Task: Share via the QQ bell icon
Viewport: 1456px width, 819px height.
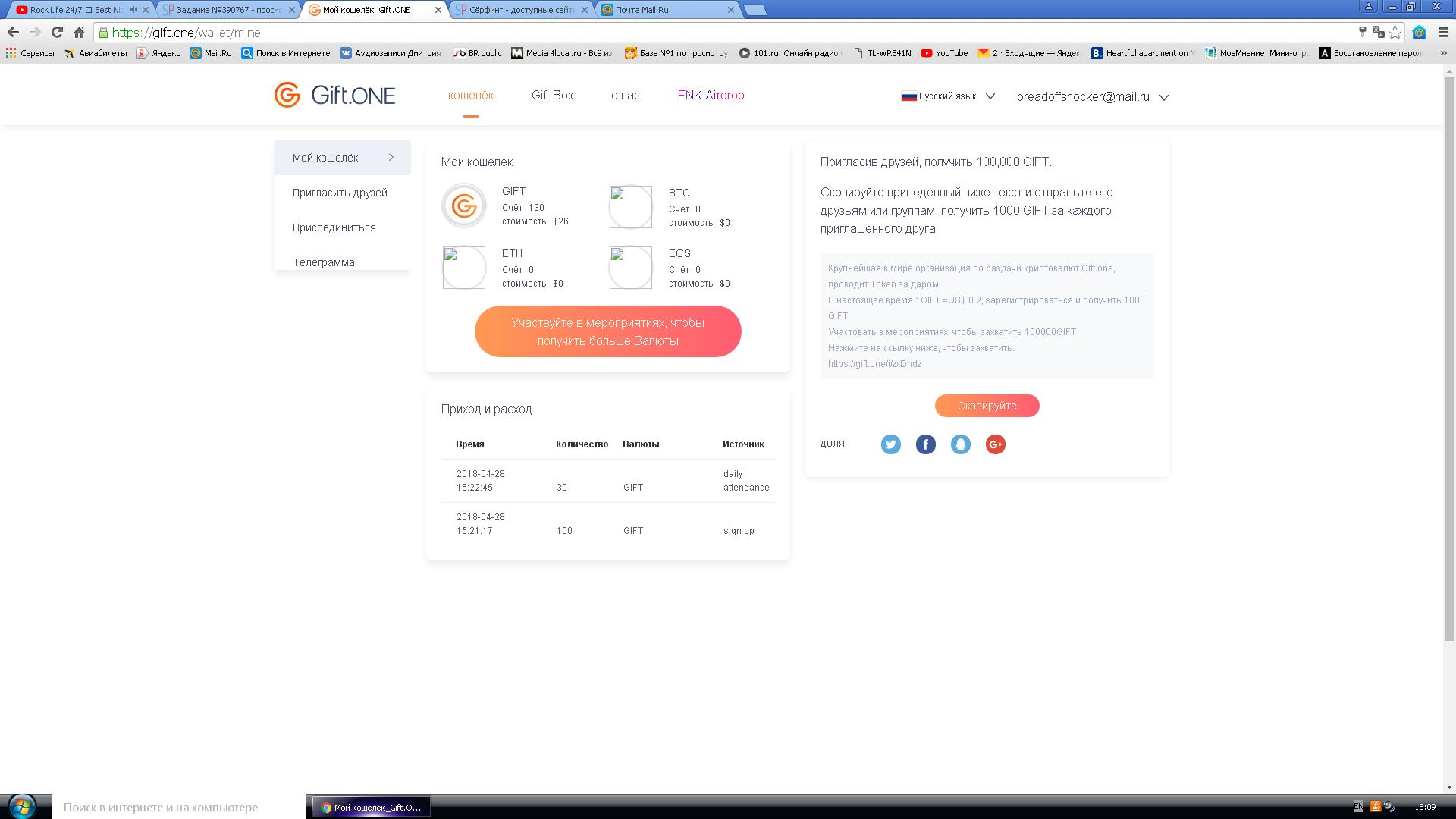Action: [x=960, y=444]
